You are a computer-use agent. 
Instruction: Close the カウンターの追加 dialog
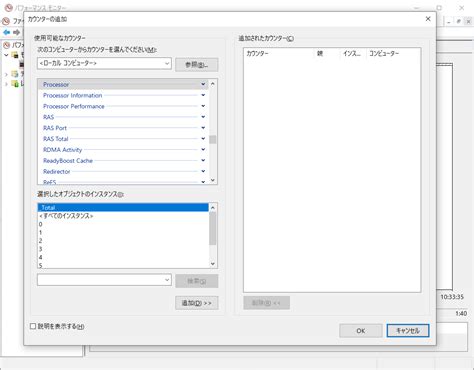[x=428, y=19]
